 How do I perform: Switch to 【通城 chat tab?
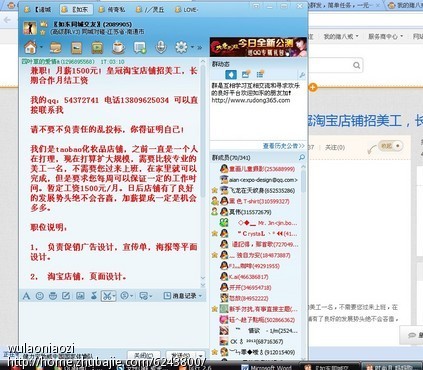click(39, 10)
